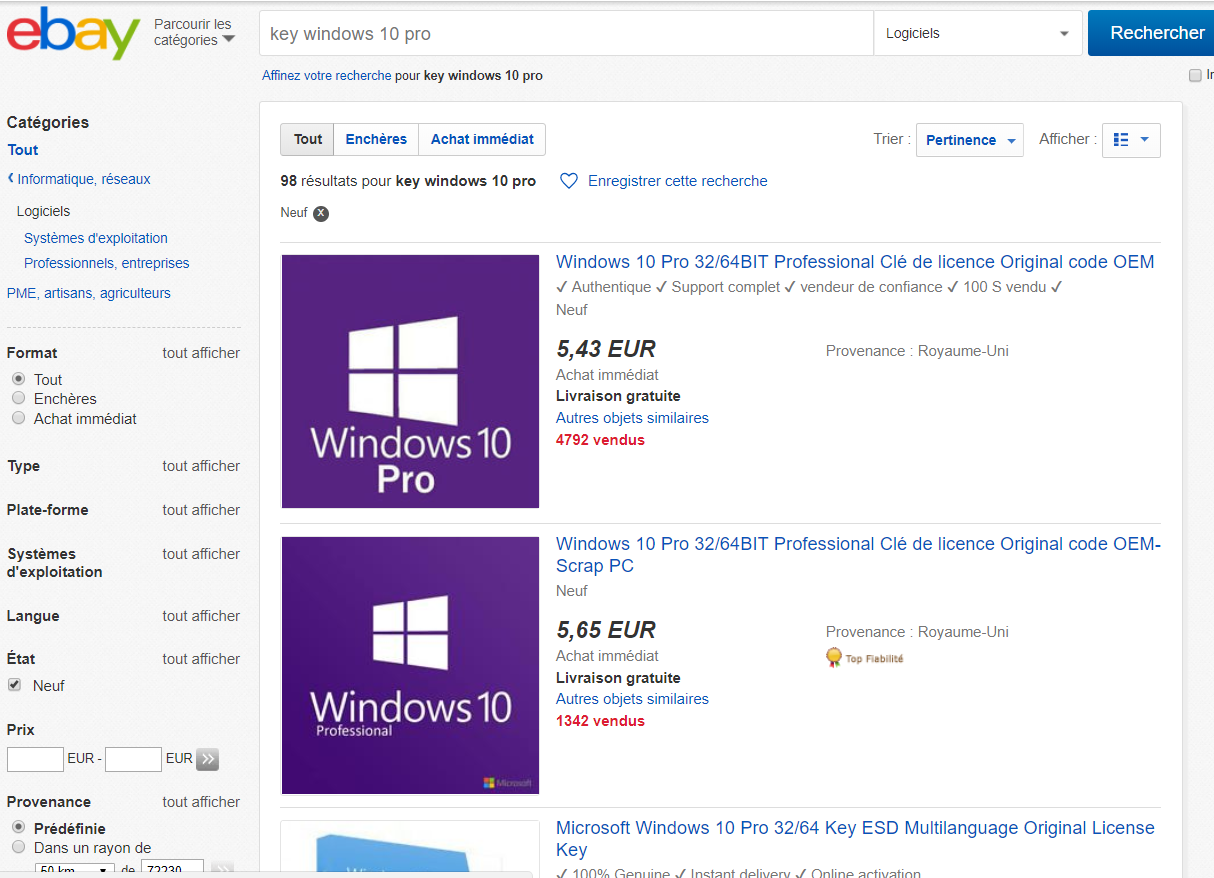1214x878 pixels.
Task: Open Microsoft Windows 10 Pro Key ESD listing
Action: 855,839
